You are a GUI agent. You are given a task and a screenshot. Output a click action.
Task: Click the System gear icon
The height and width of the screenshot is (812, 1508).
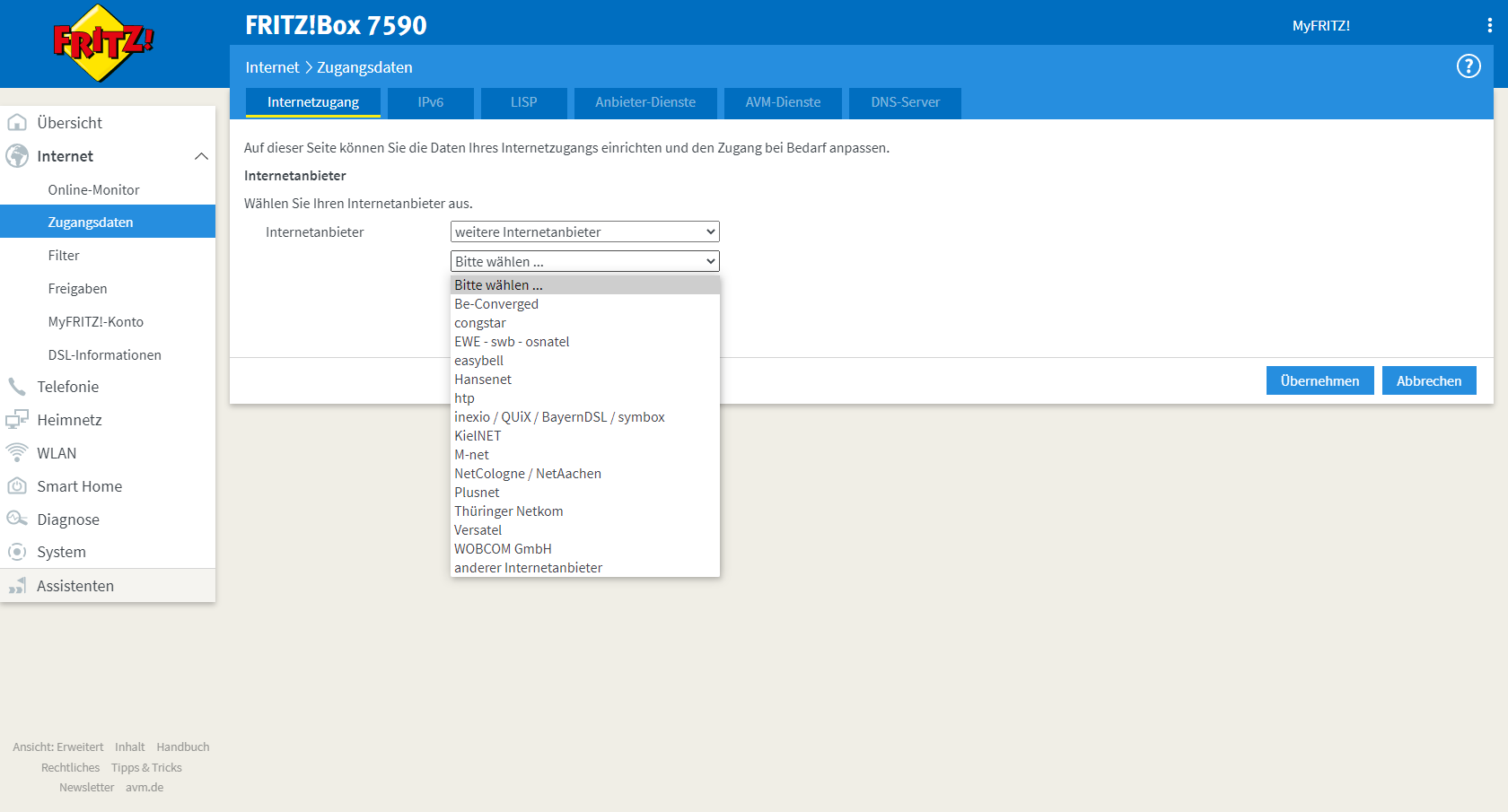(17, 552)
